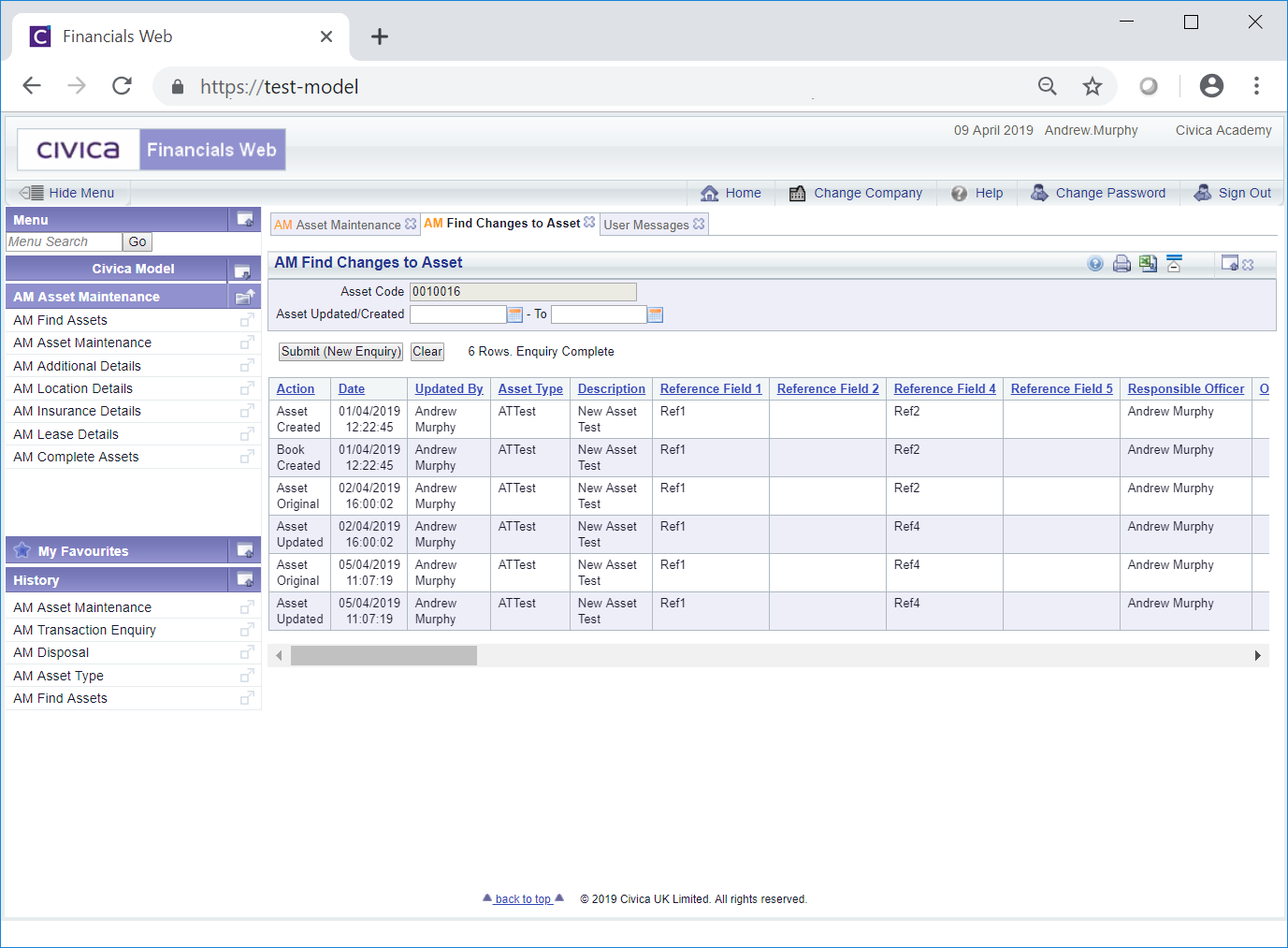This screenshot has width=1288, height=948.
Task: Open AM Insurance Details menu item
Action: coord(78,411)
